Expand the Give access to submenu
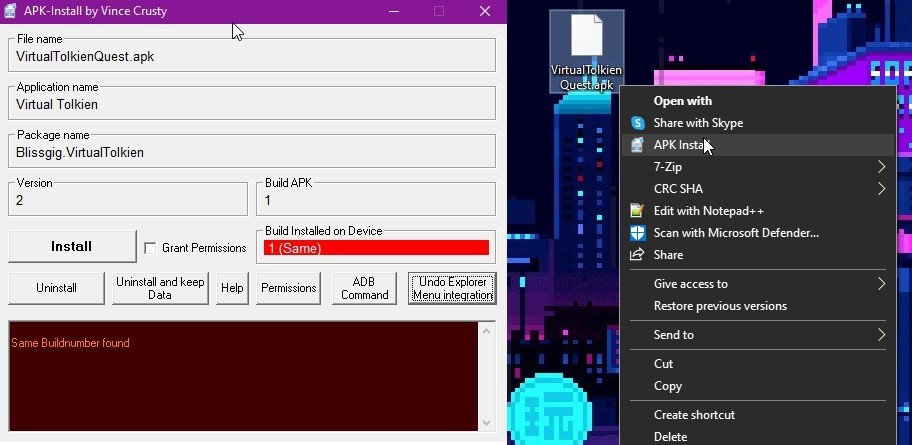 pos(881,284)
